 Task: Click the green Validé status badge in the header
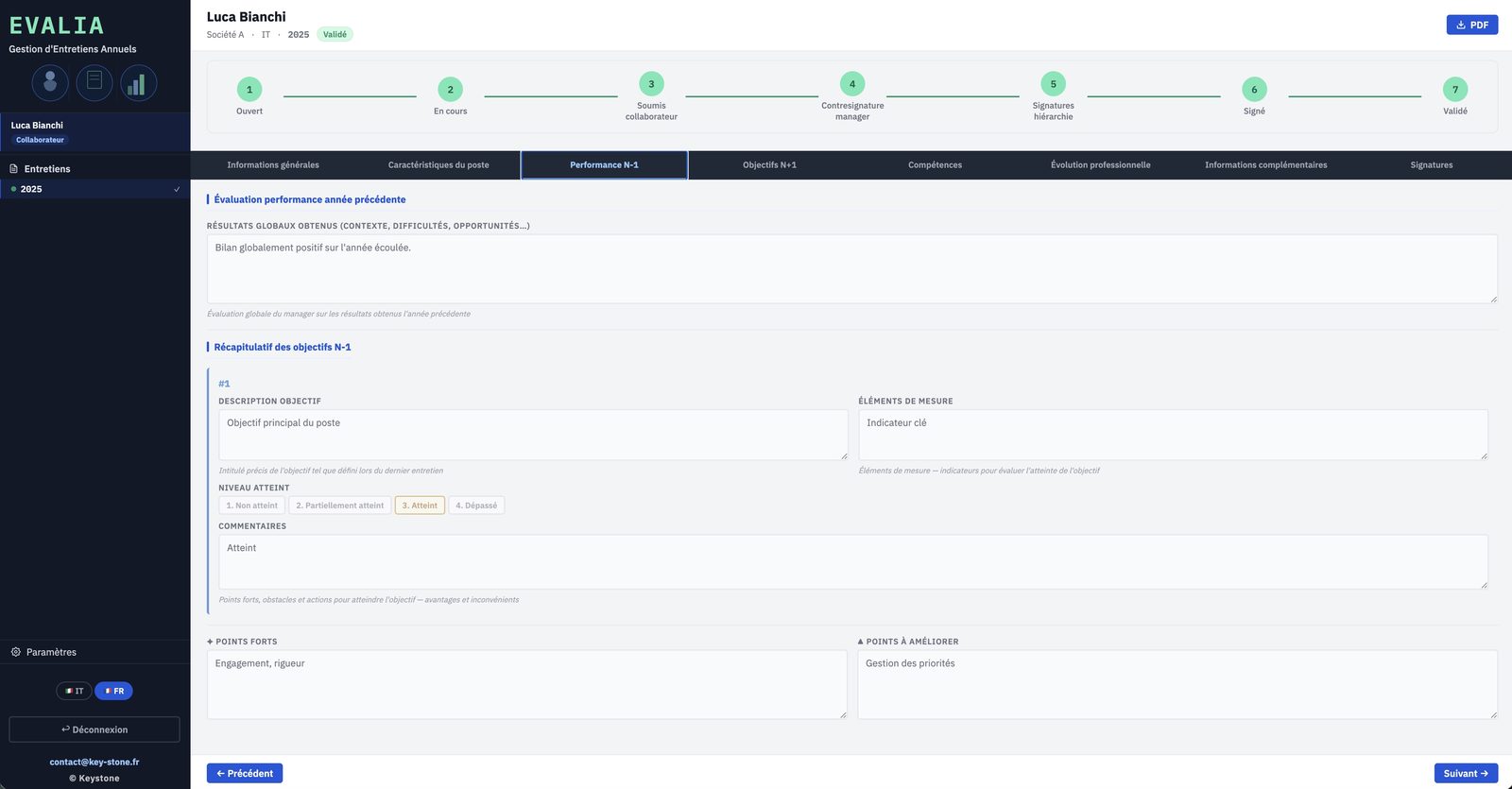pos(335,35)
